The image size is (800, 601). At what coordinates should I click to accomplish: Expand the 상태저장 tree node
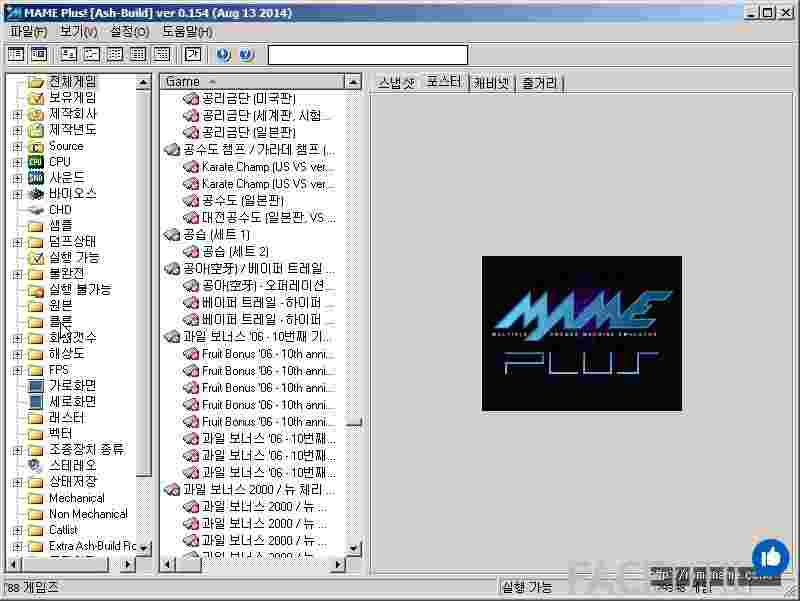coord(17,482)
